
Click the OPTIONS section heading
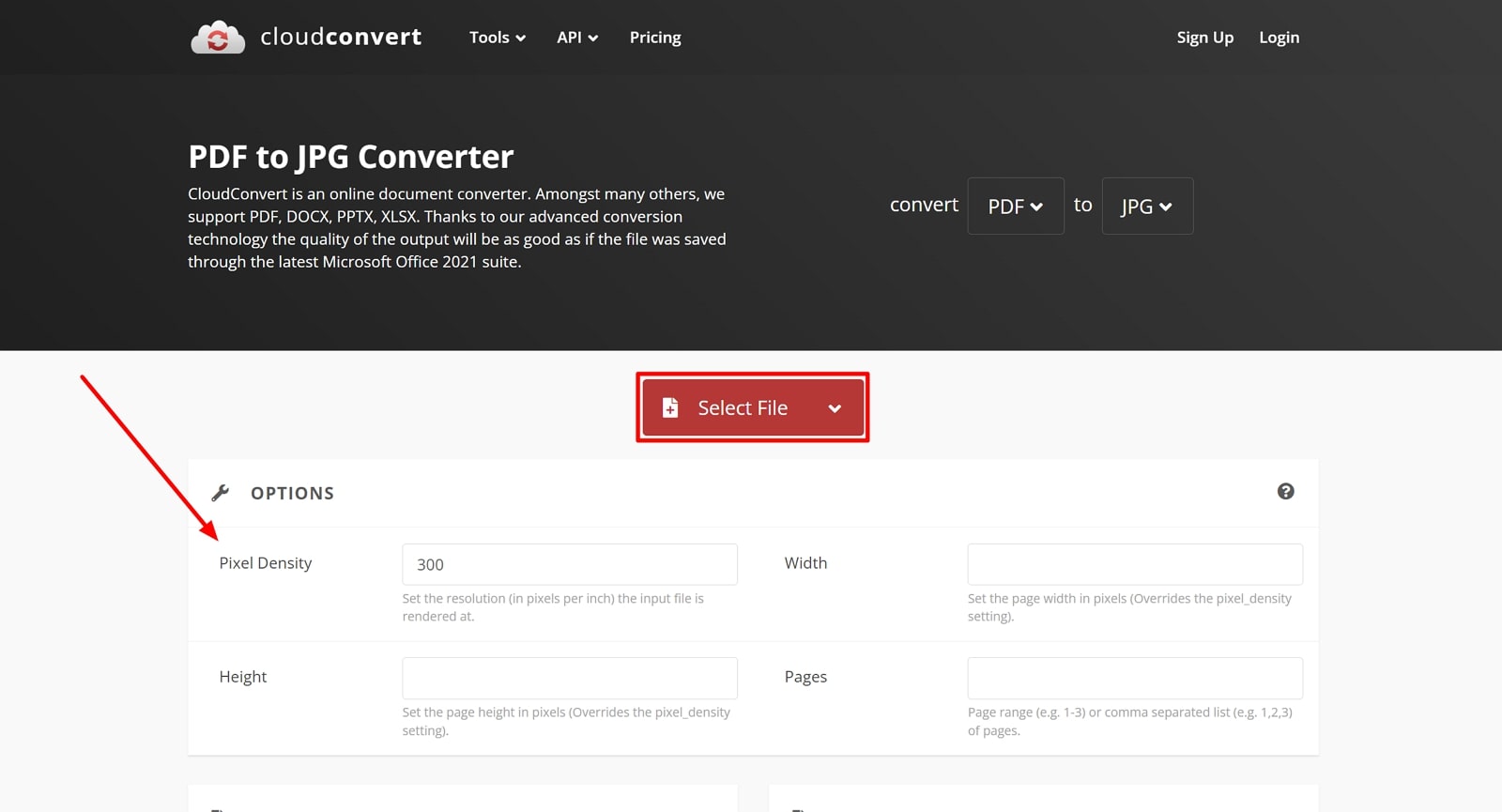[x=292, y=493]
